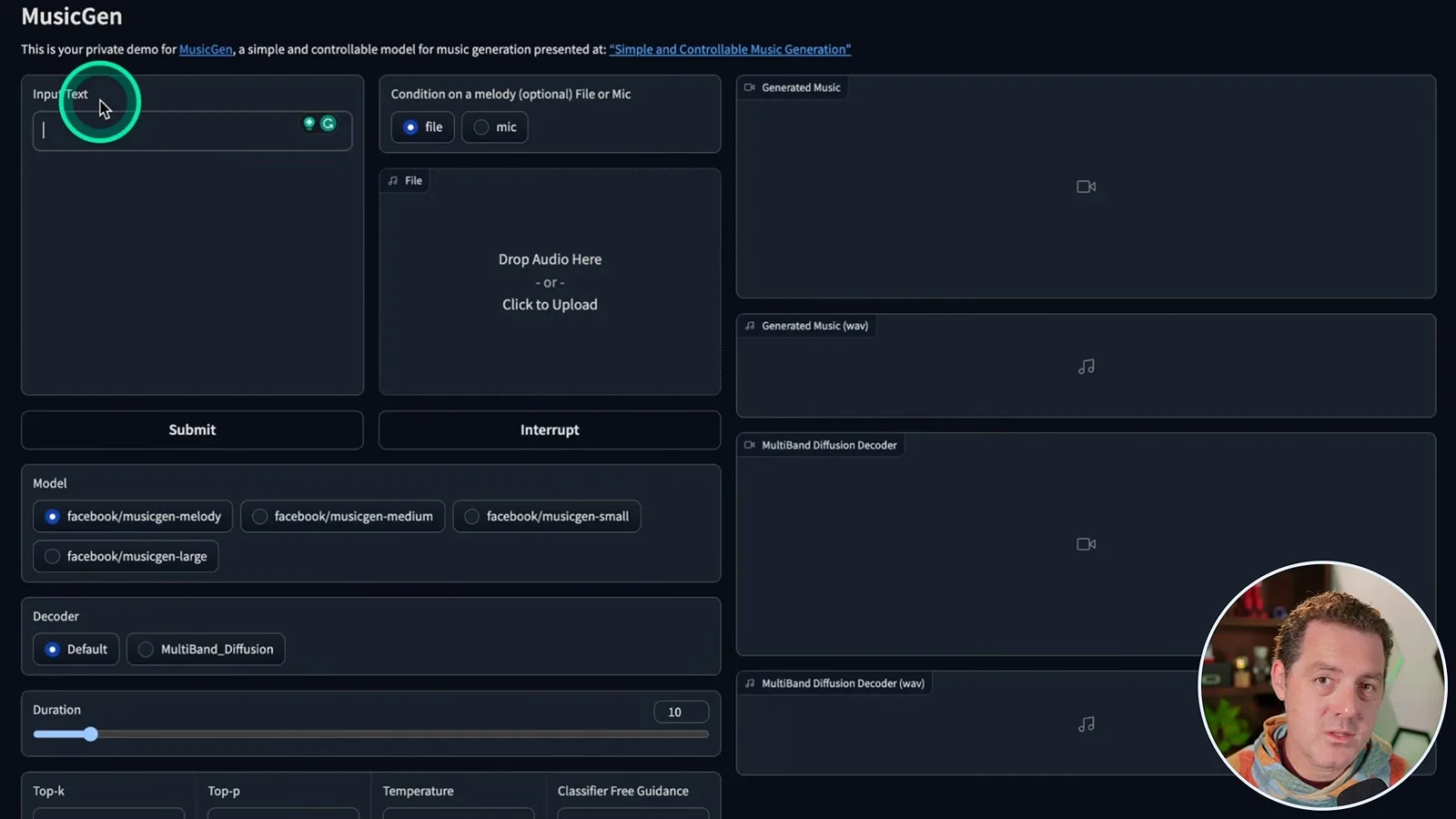Click the Interrupt button
Viewport: 1456px width, 819px height.
(x=550, y=430)
